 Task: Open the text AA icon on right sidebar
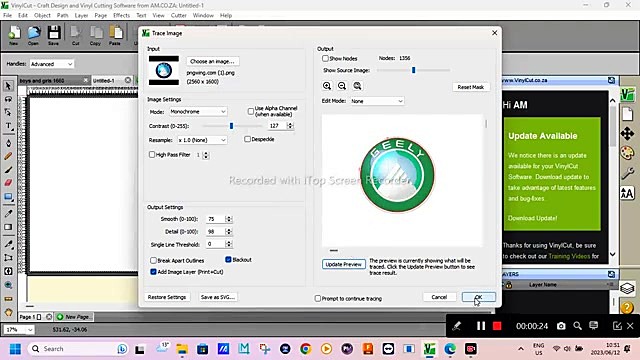click(627, 193)
